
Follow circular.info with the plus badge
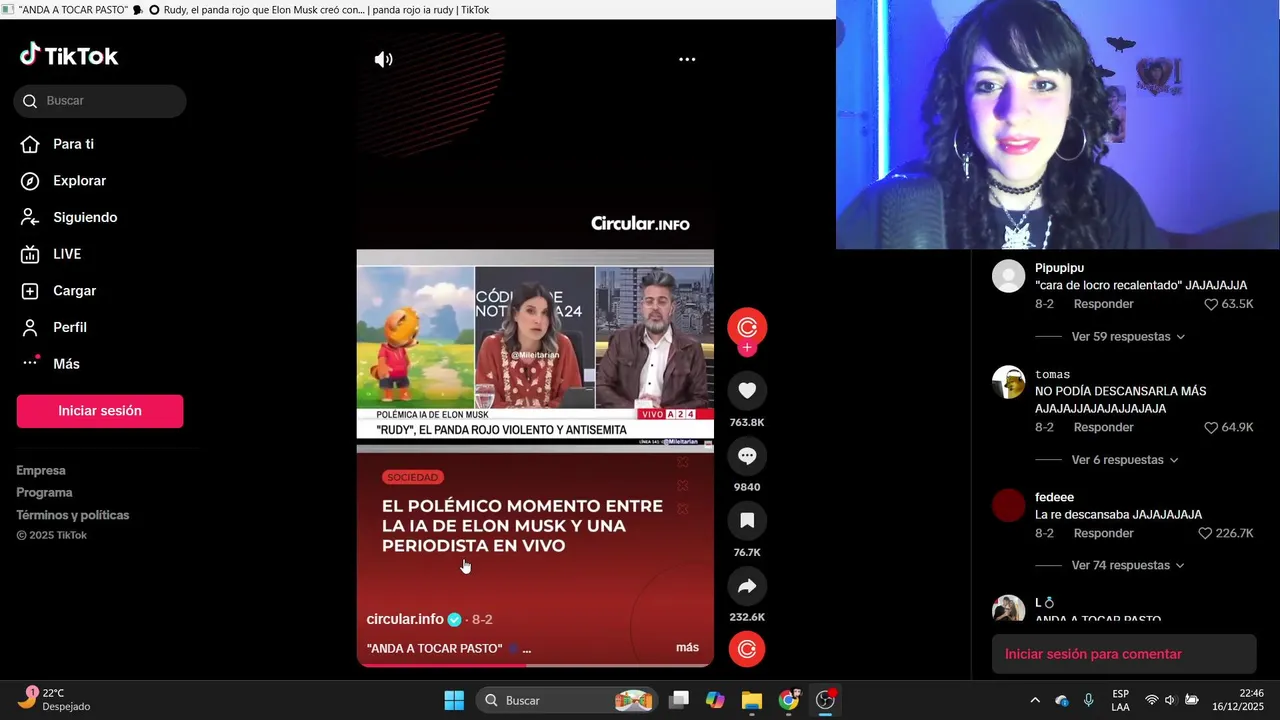[x=747, y=348]
